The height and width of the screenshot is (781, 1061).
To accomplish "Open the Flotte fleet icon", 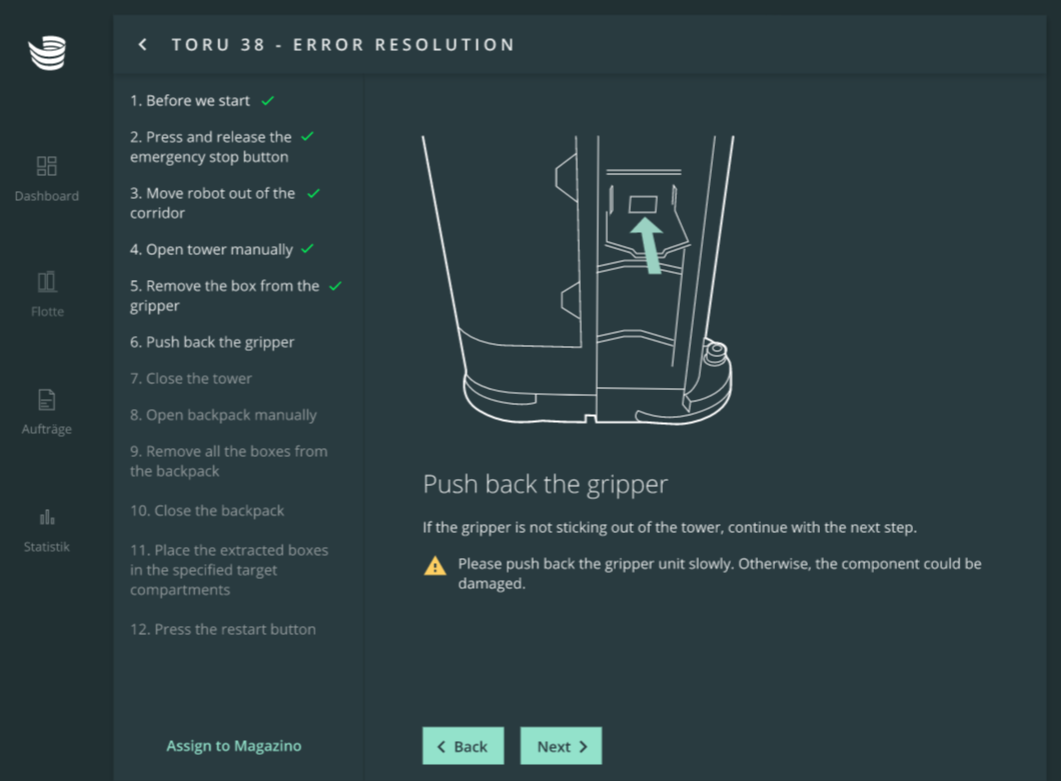I will [x=47, y=282].
